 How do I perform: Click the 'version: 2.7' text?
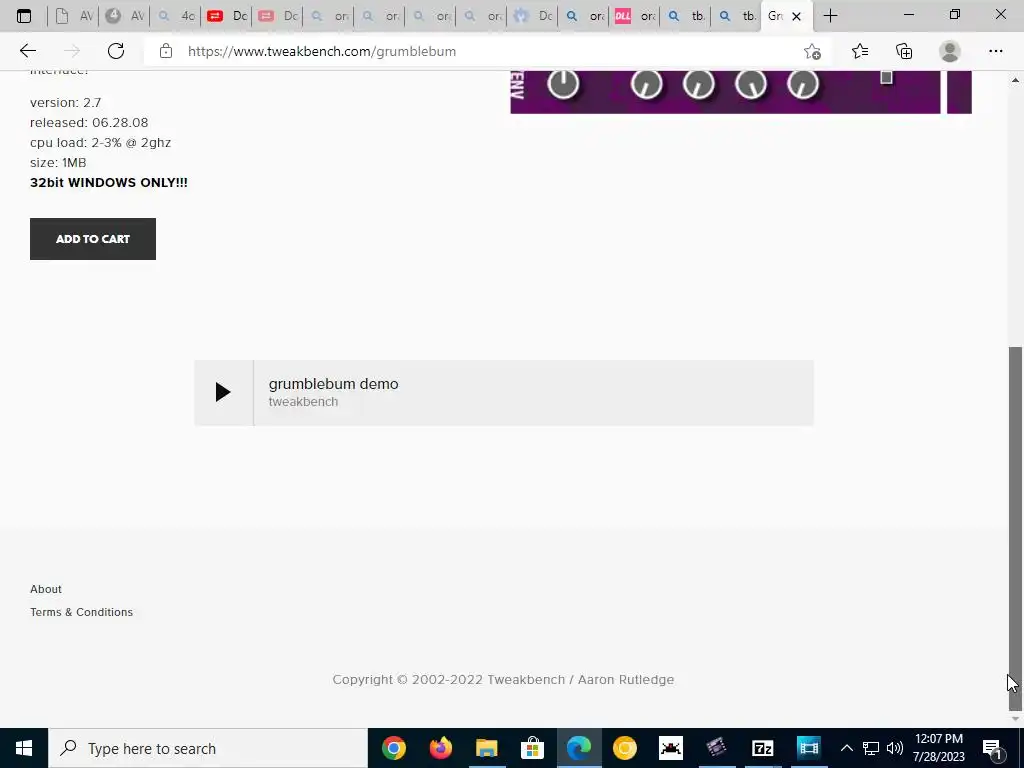pos(65,103)
